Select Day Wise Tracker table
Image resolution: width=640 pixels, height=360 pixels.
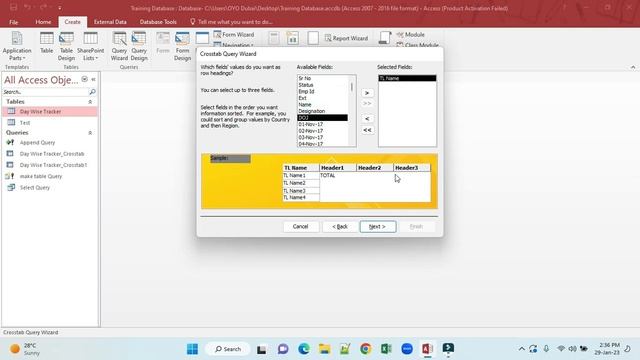click(50, 111)
